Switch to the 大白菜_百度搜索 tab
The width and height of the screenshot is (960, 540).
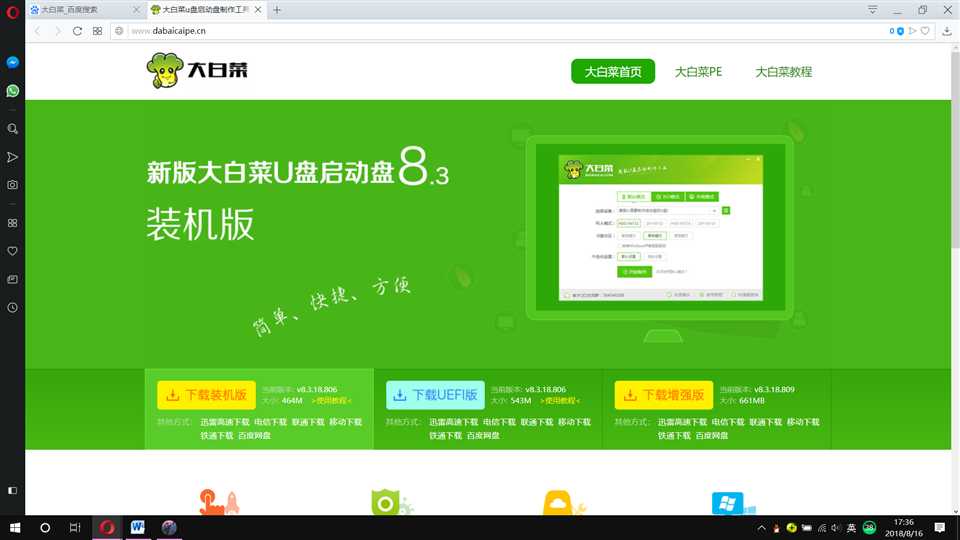point(85,10)
